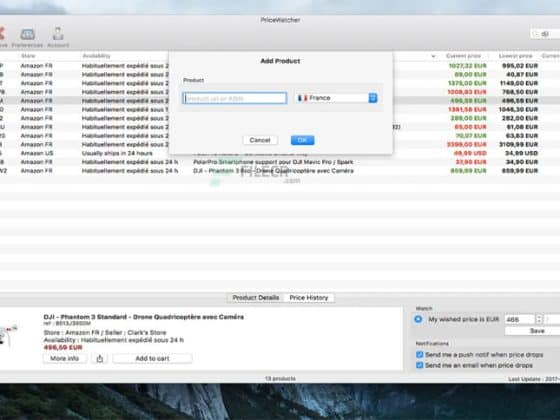560x420 pixels.
Task: Select the DJI Phantom 3 Drone Quadricoptère row
Action: point(280,171)
